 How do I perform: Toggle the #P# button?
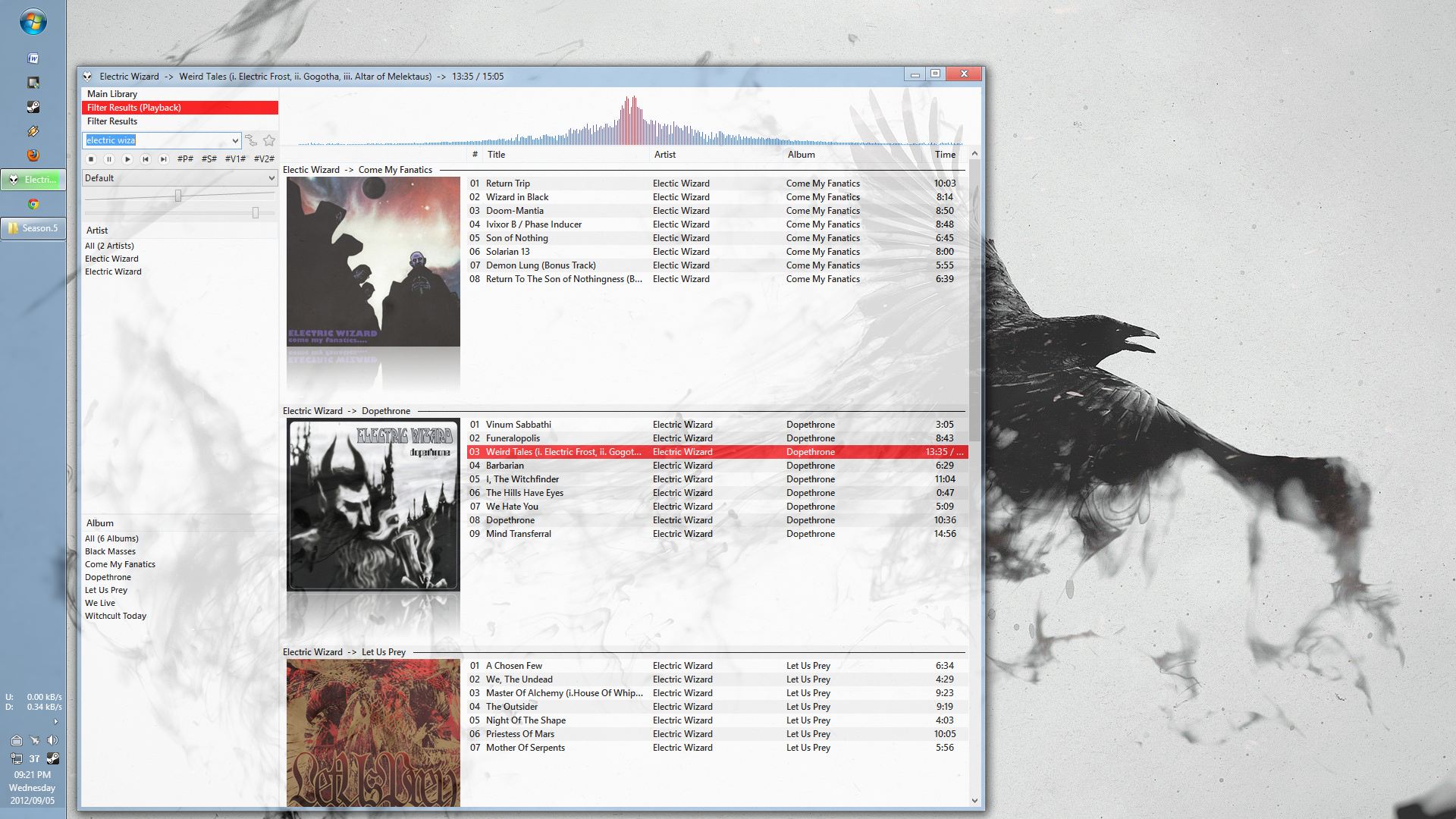(185, 159)
